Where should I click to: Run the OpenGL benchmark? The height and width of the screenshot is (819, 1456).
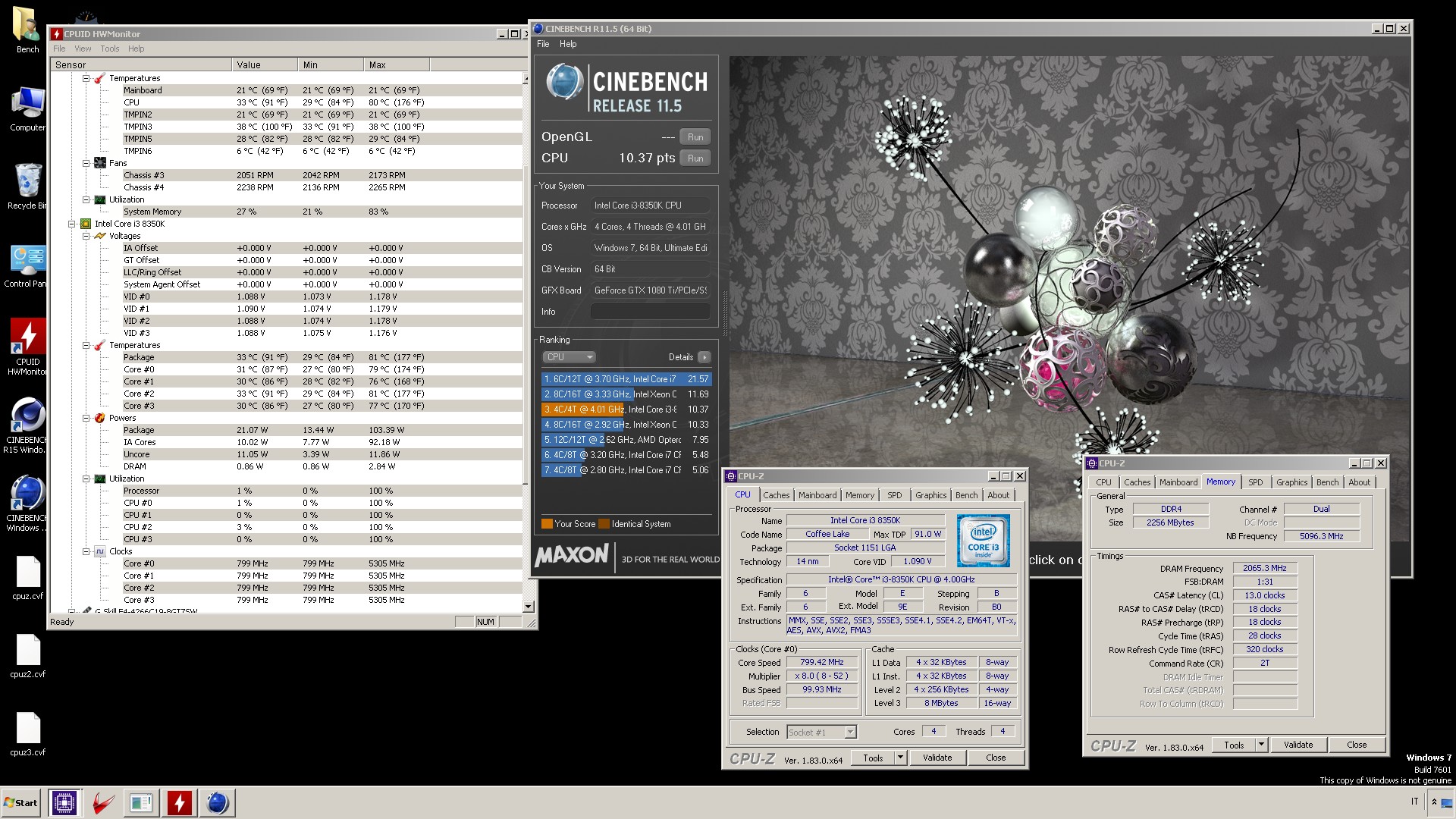click(x=695, y=137)
